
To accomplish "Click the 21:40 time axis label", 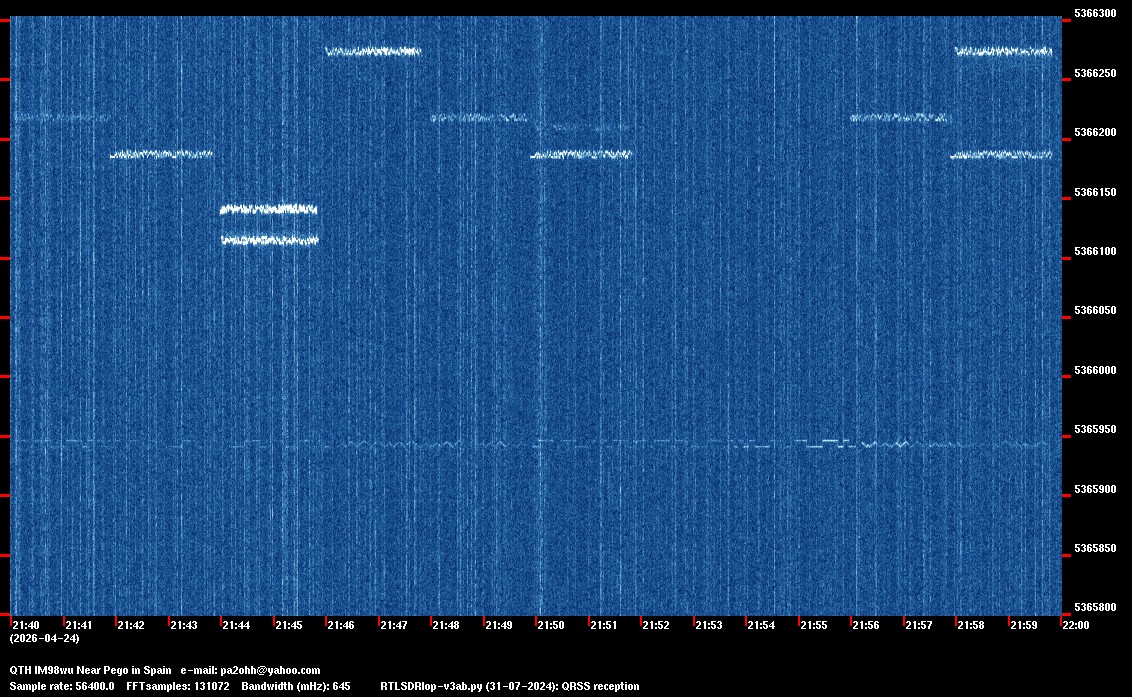I will click(x=25, y=625).
